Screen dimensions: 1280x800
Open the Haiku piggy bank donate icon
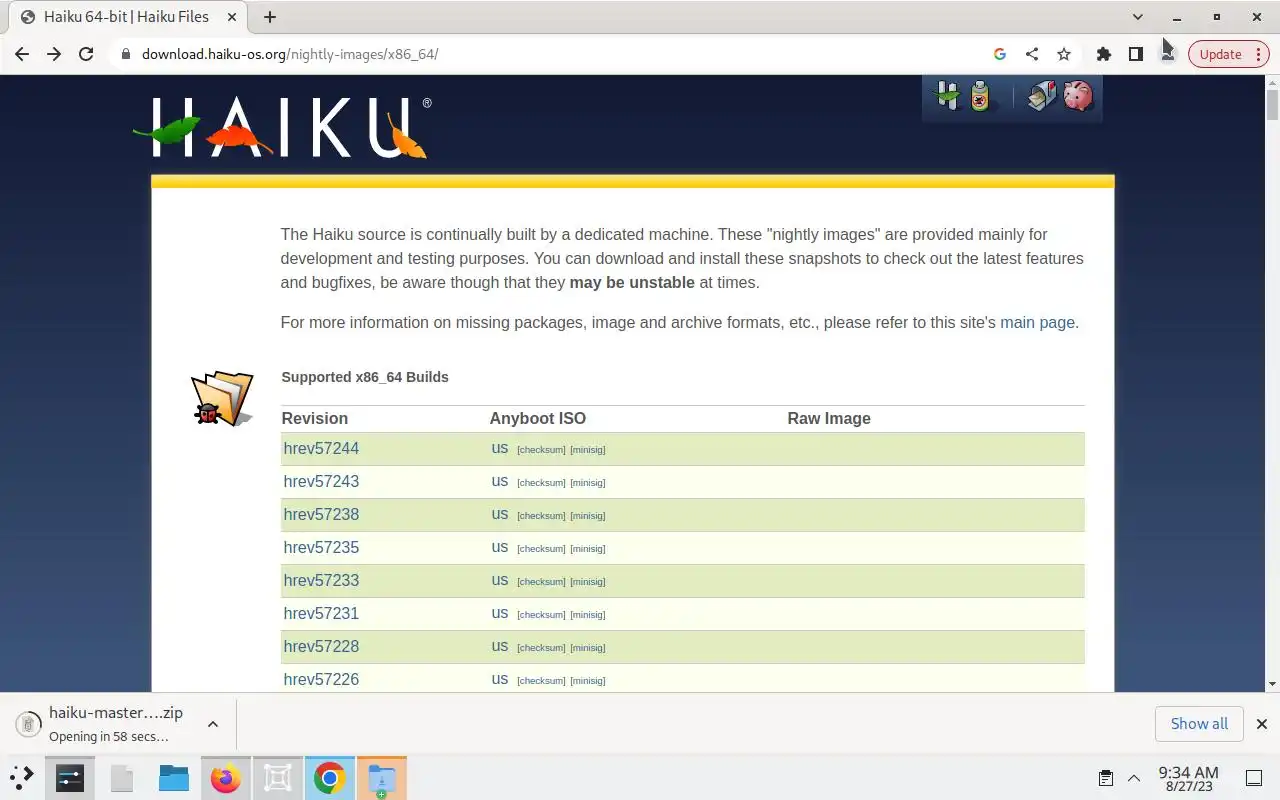click(x=1078, y=96)
